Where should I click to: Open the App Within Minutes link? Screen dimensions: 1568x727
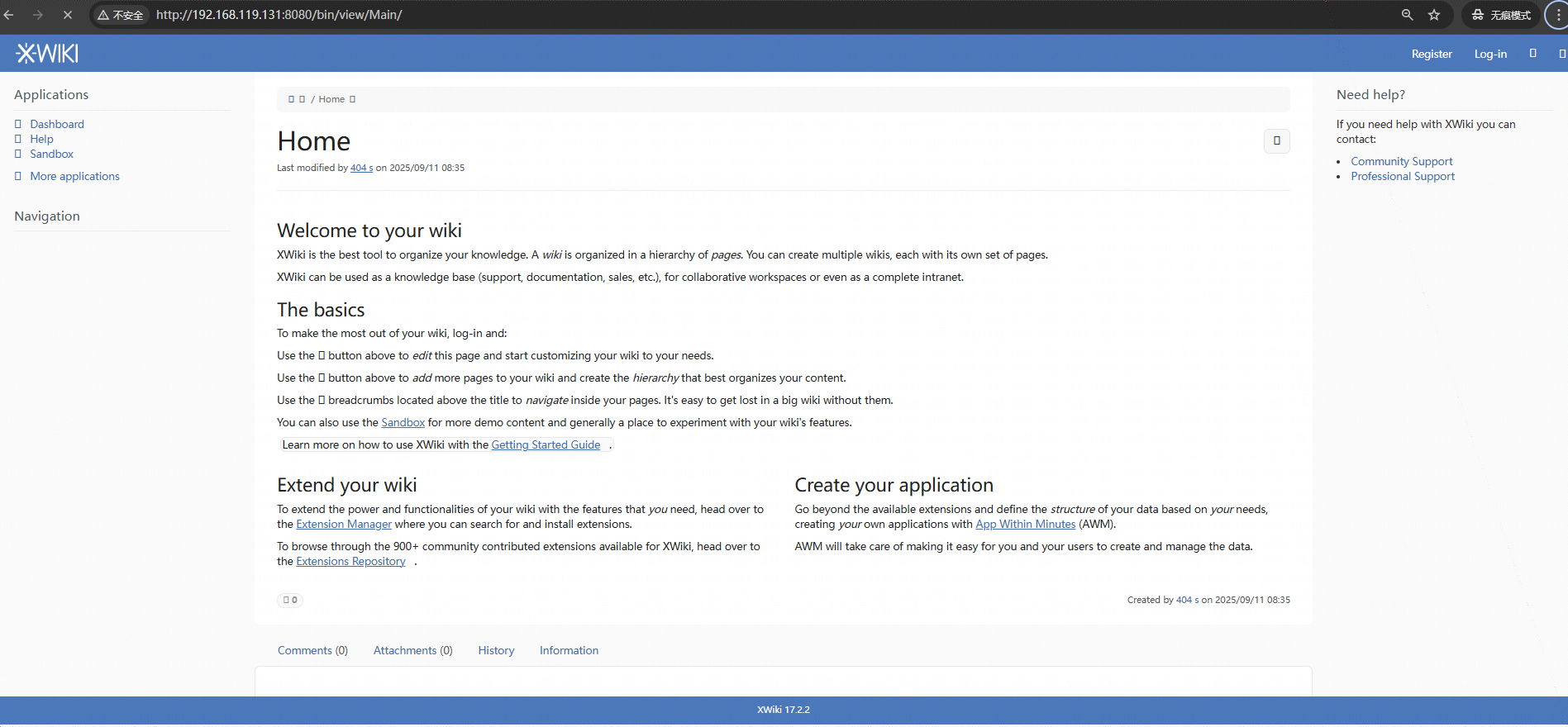pyautogui.click(x=1025, y=524)
